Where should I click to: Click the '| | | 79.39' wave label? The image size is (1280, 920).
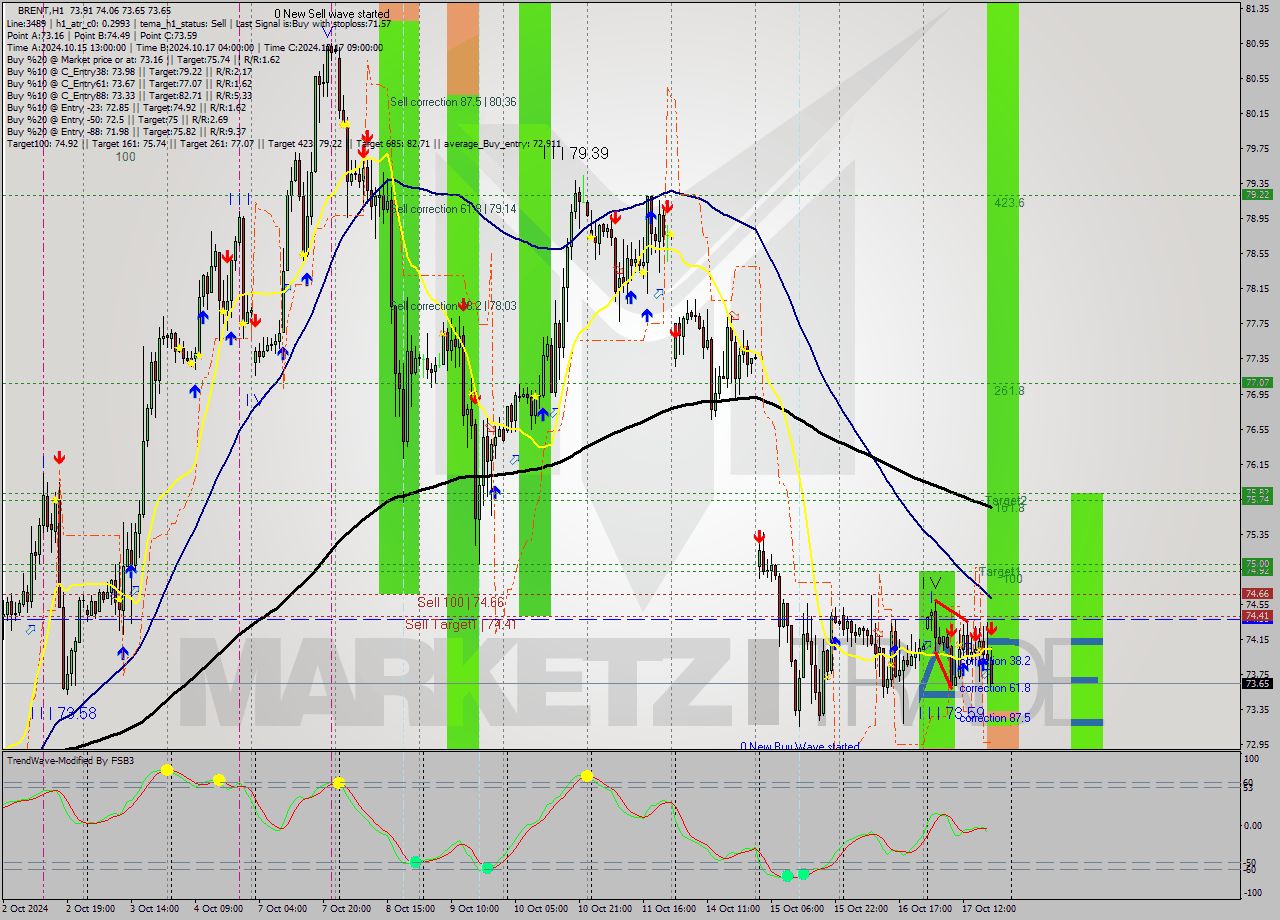576,153
